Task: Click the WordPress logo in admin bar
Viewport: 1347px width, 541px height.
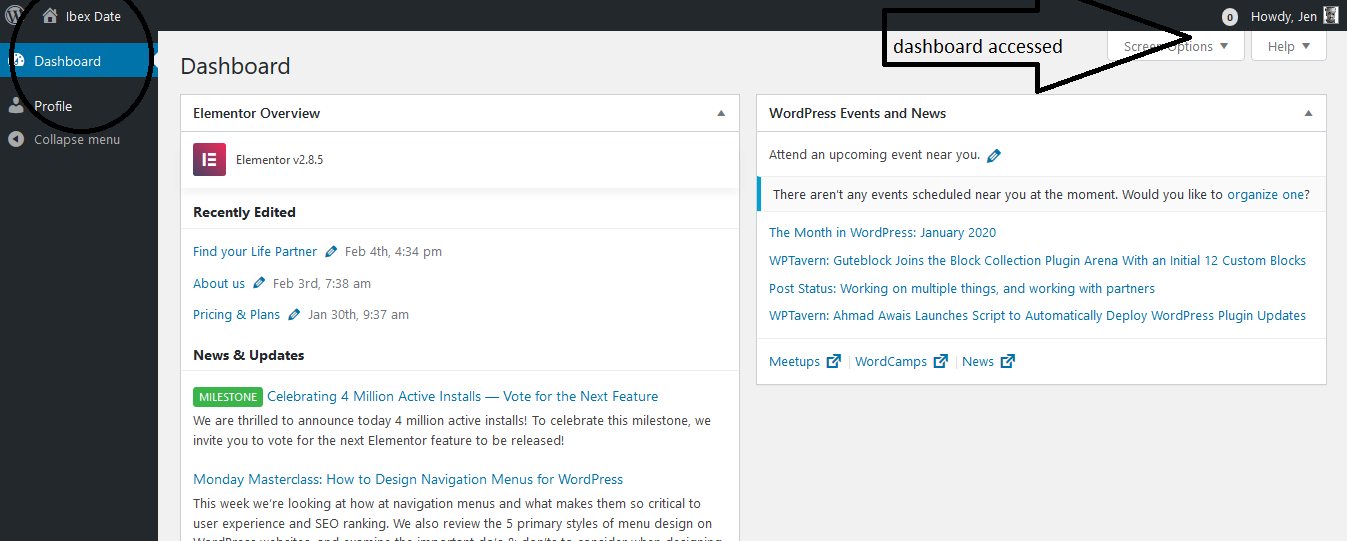Action: tap(15, 15)
